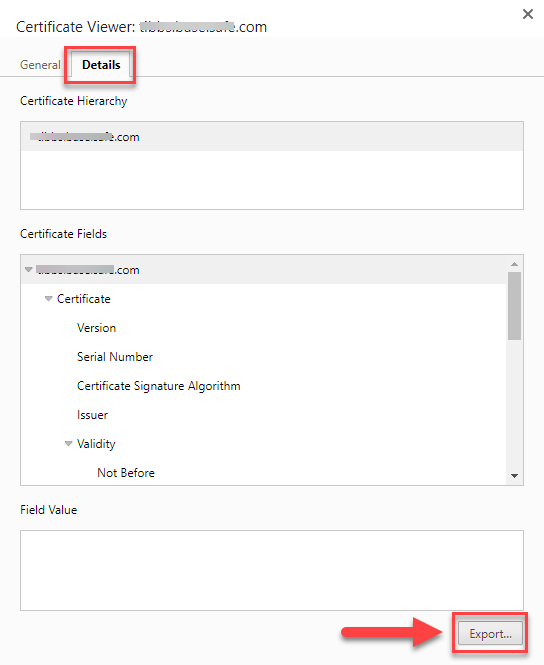The height and width of the screenshot is (665, 544).
Task: Click the Export... button
Action: 490,634
